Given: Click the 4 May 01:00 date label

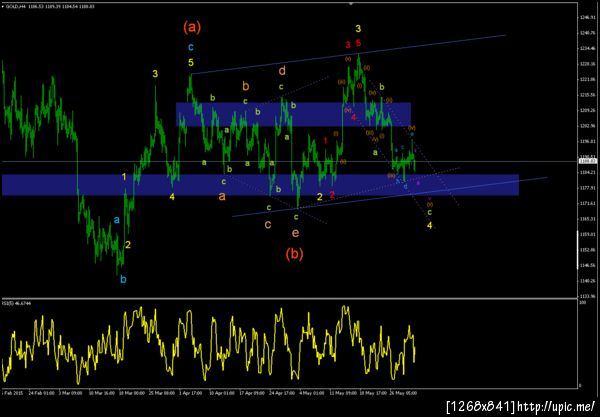Looking at the screenshot, I should pos(311,393).
